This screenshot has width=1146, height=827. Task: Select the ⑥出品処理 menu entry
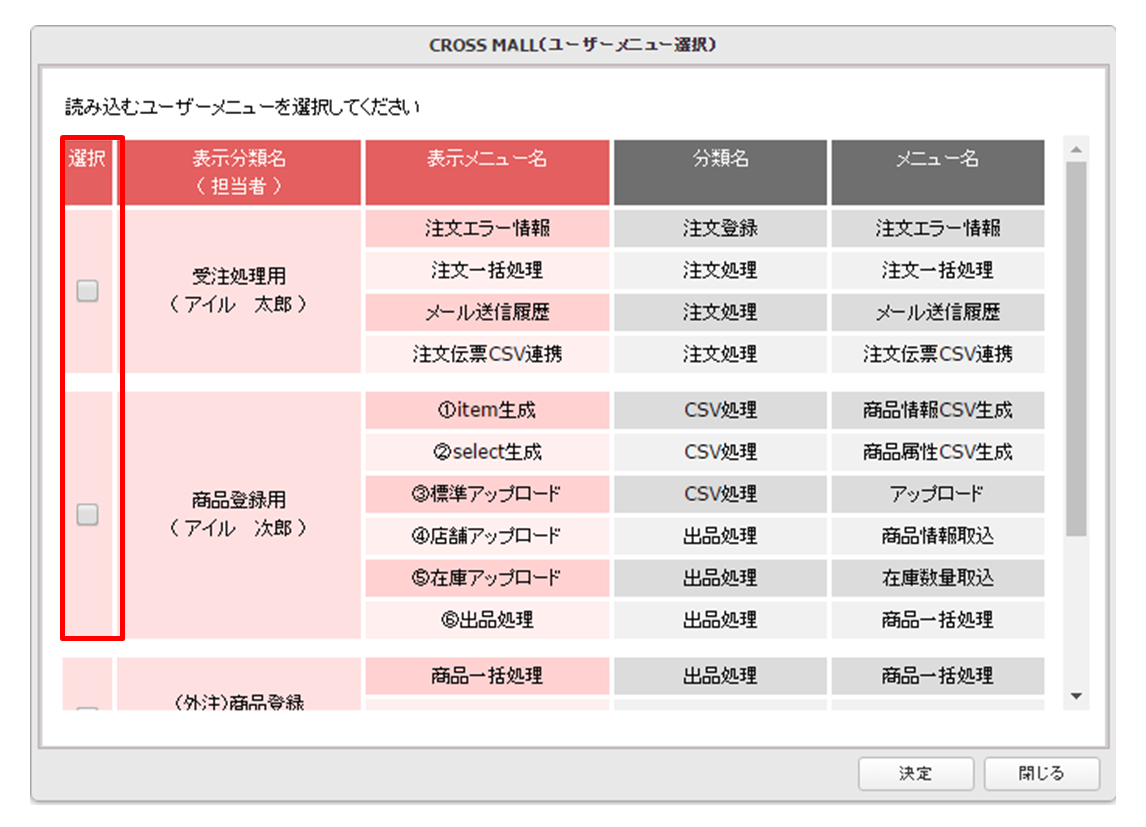[487, 620]
